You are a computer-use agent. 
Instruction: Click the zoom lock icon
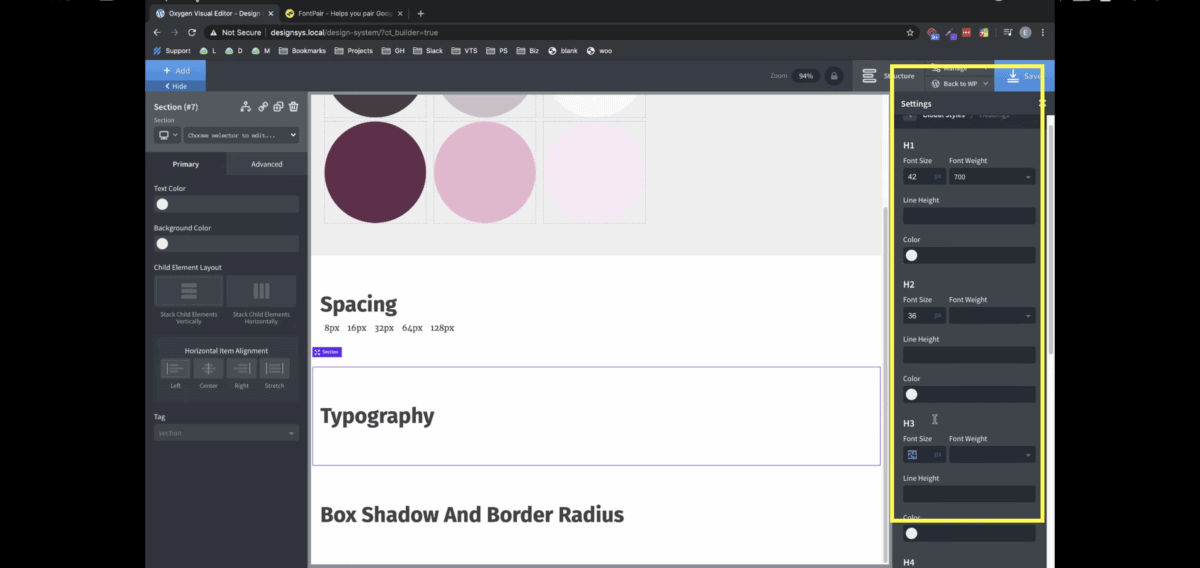coord(832,76)
